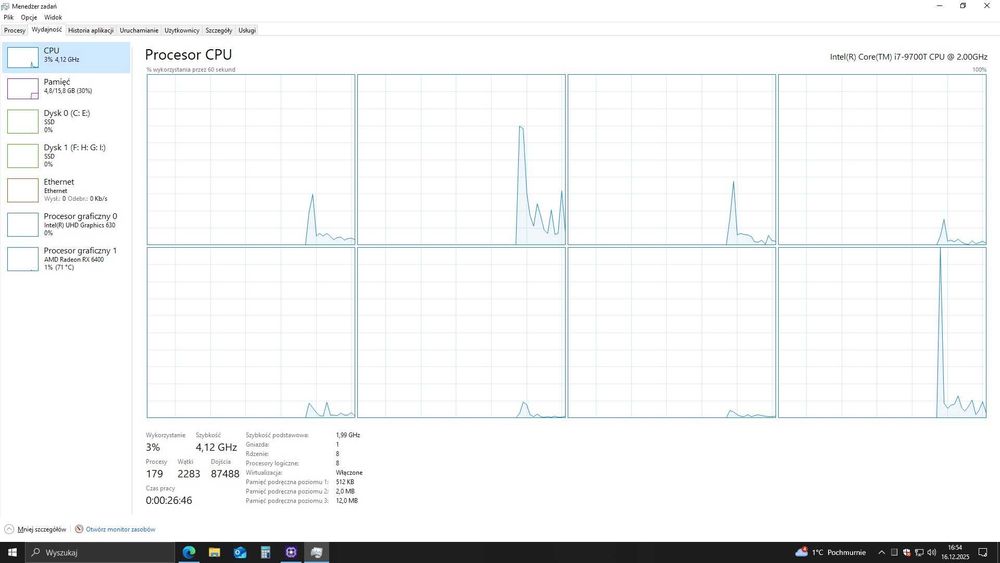Switch to the Szczegóły tab
The image size is (1000, 563).
(219, 30)
